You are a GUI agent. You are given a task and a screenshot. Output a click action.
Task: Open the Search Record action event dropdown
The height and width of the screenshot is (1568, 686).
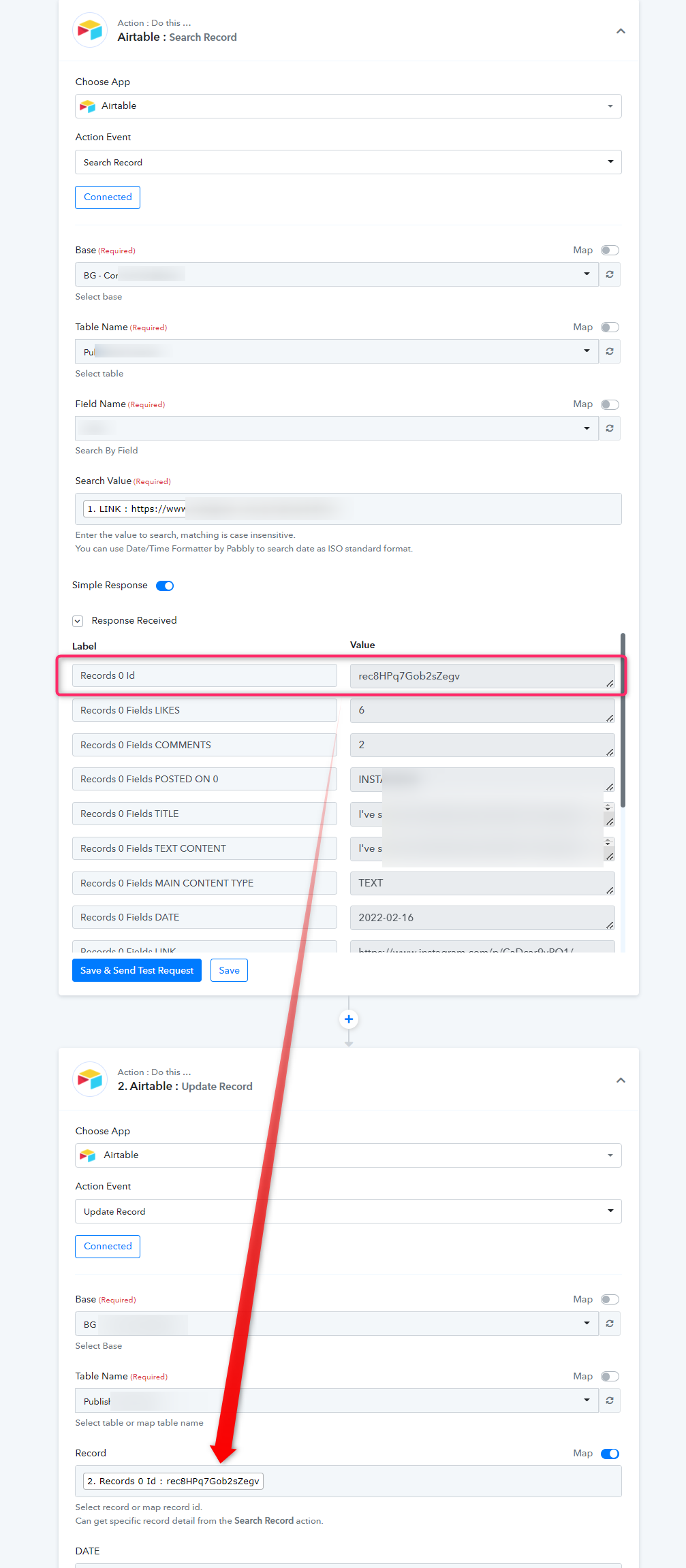pos(348,162)
